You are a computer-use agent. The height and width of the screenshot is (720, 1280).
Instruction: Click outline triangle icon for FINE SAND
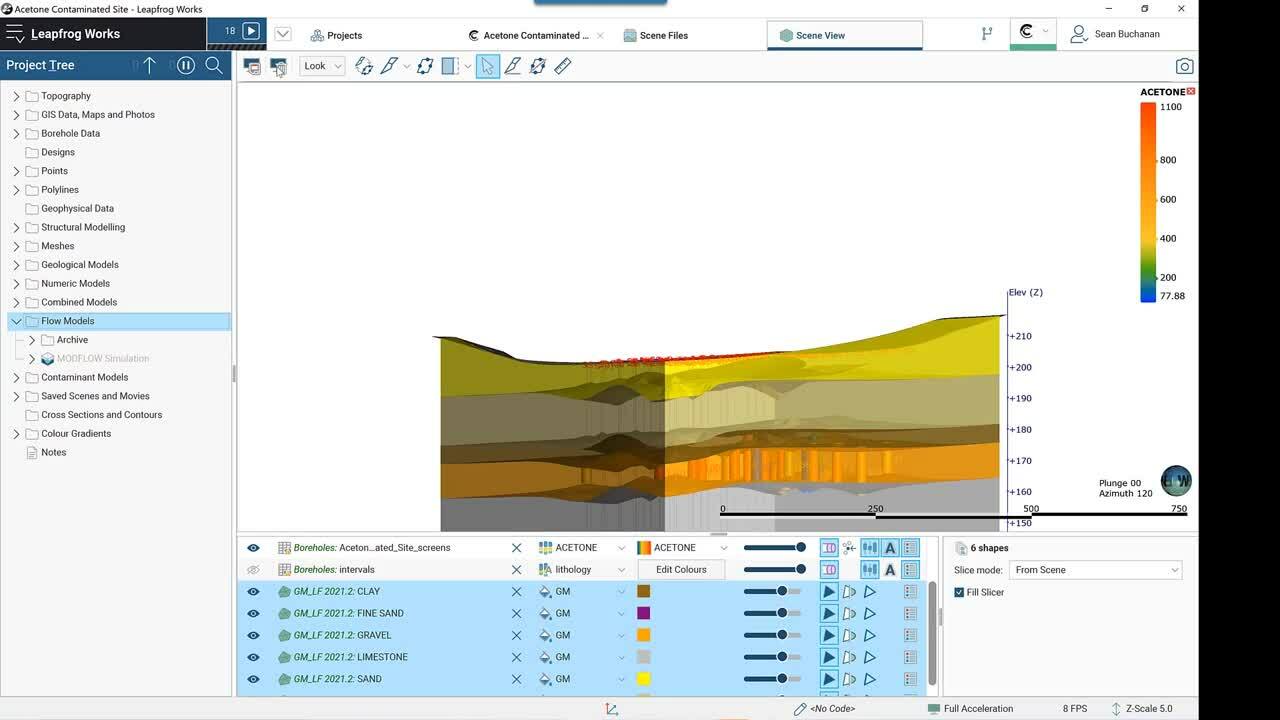(x=870, y=614)
